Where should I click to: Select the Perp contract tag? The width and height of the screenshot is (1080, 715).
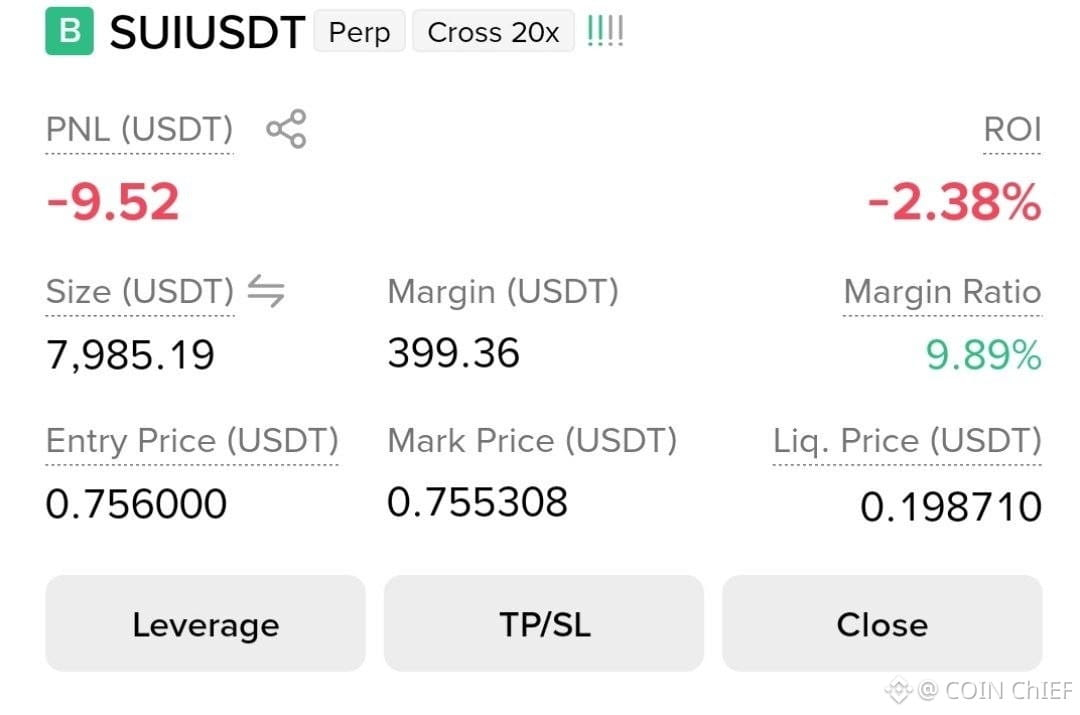point(359,31)
